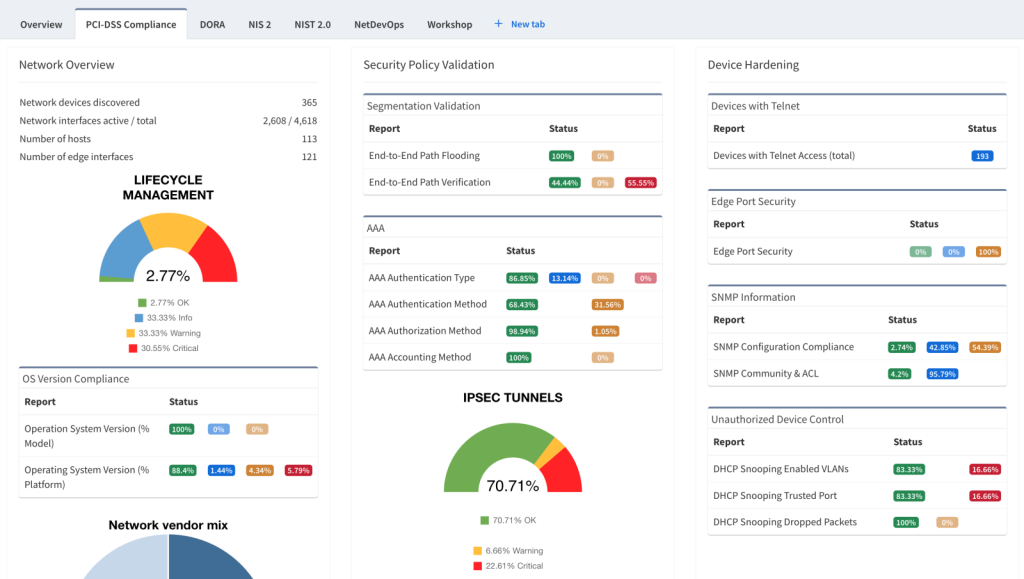Switch to the Workshop tab
The height and width of the screenshot is (579, 1024).
[x=449, y=24]
